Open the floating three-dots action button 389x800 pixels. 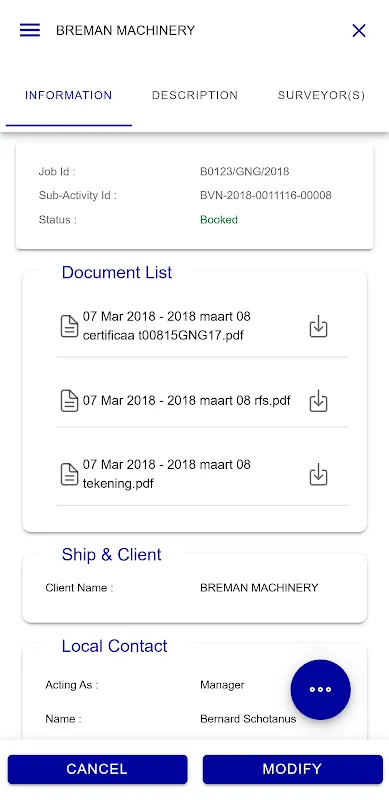(x=321, y=689)
